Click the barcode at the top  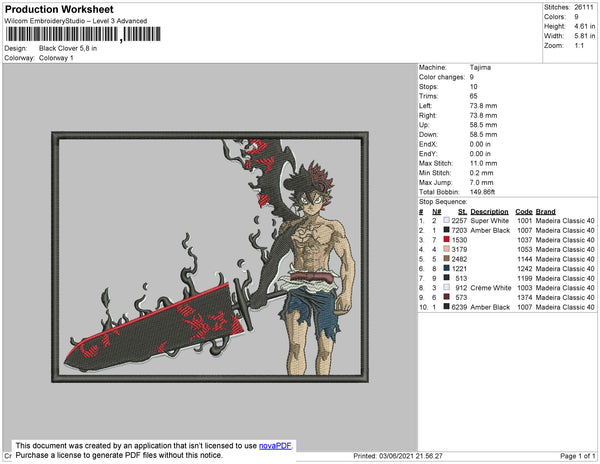click(x=83, y=34)
